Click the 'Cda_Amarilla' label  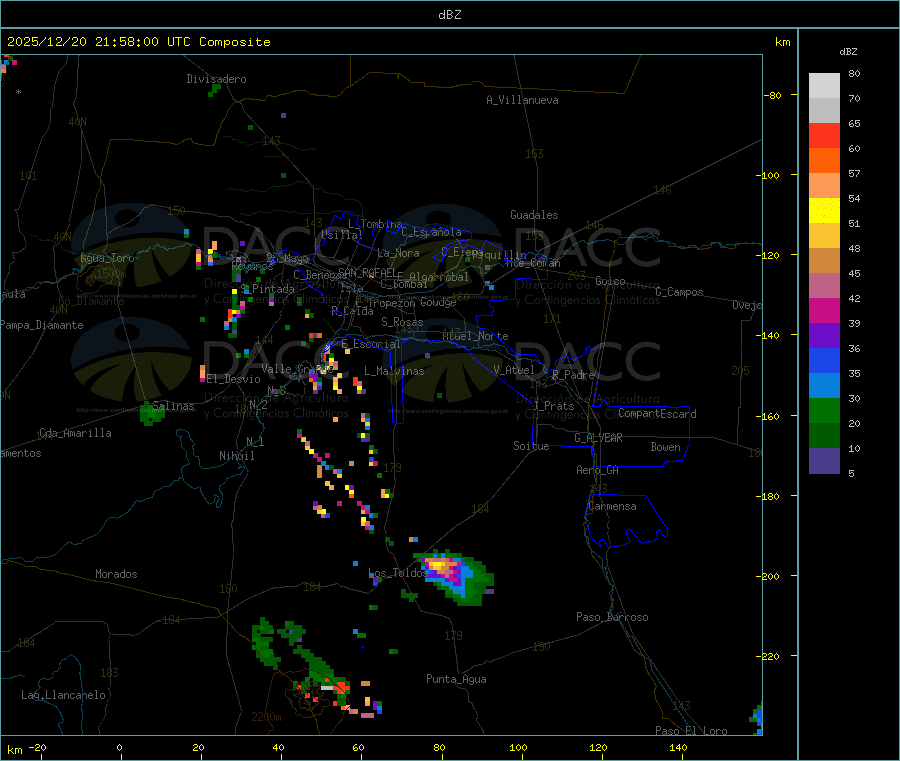(75, 433)
